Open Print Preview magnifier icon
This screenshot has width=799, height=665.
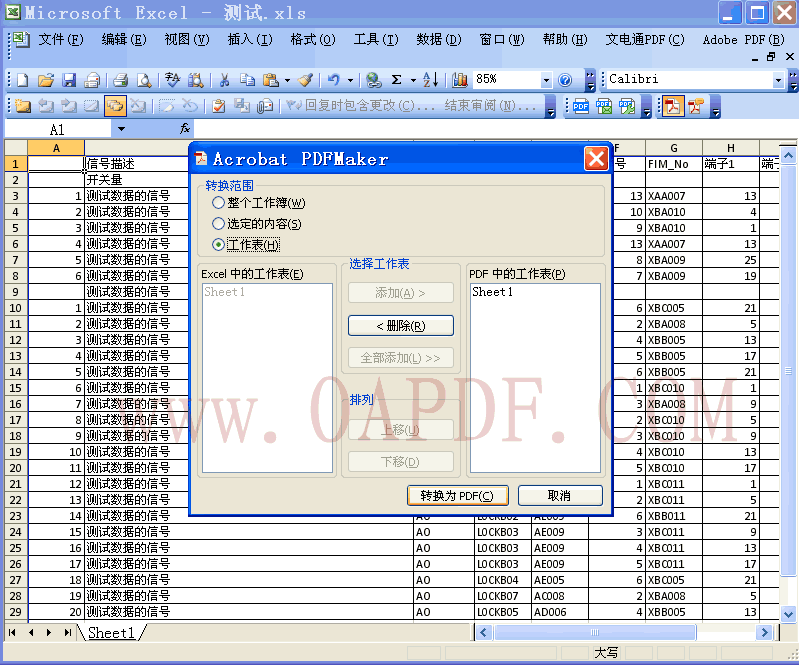click(x=145, y=80)
